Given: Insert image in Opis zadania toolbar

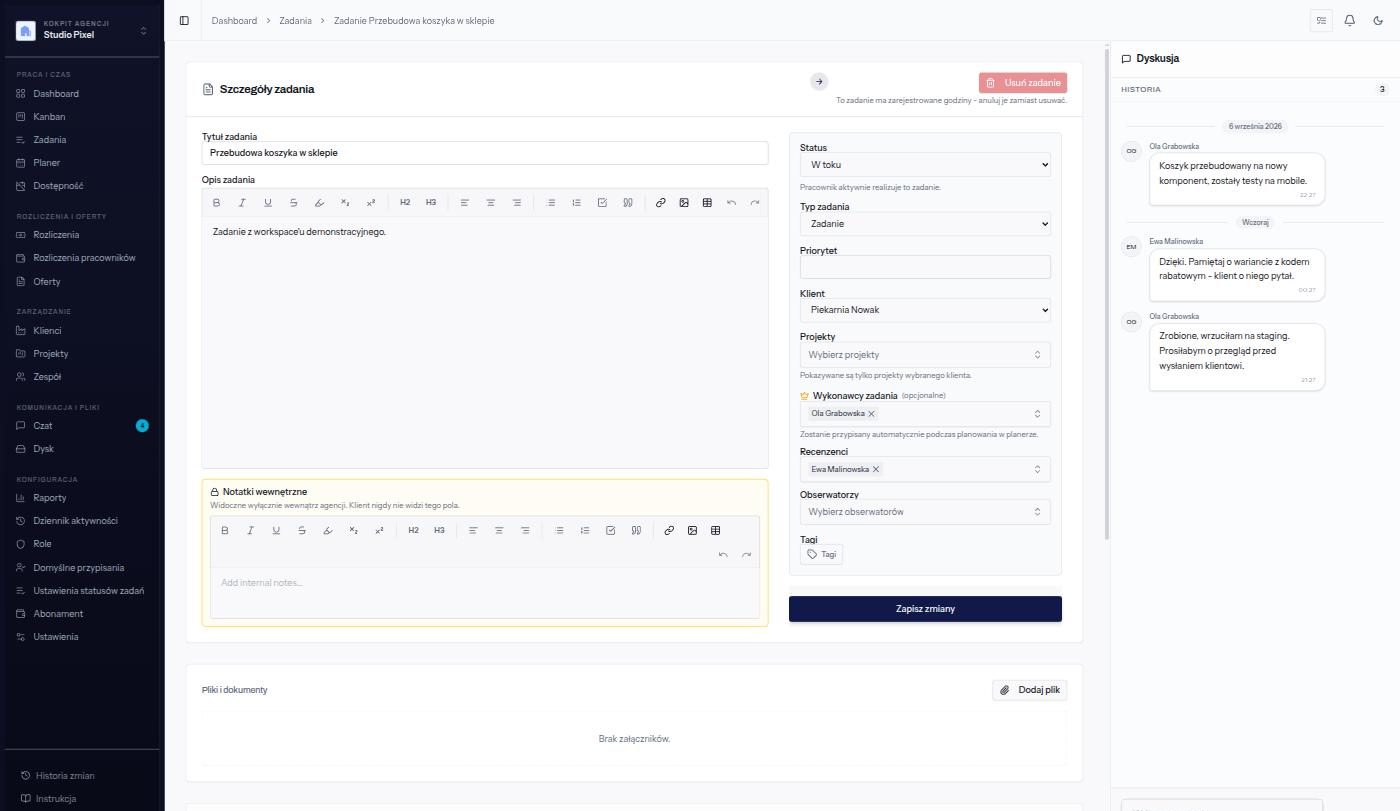Looking at the screenshot, I should point(684,202).
